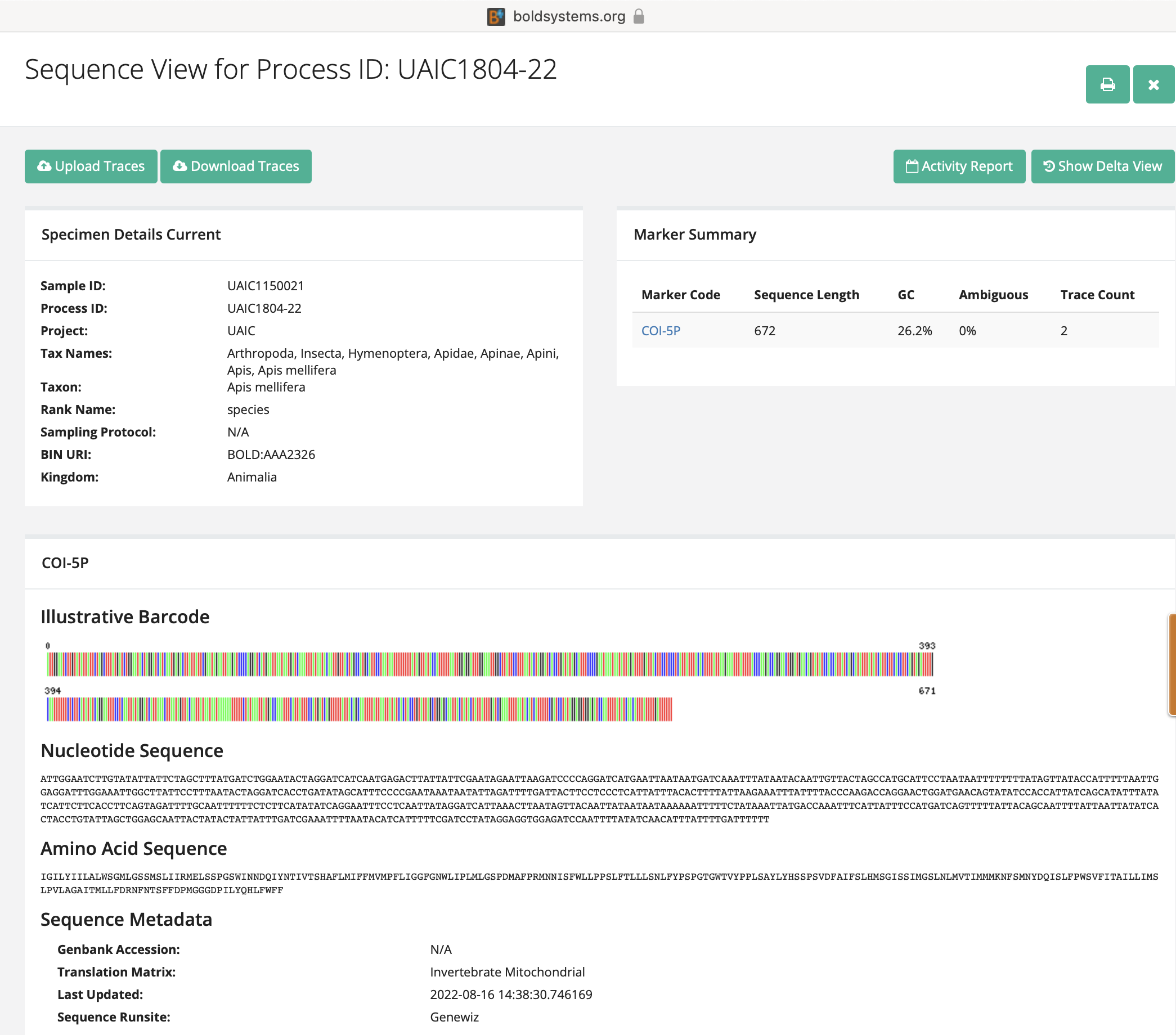The image size is (1176, 1035).
Task: Click Show Delta View button
Action: (x=1102, y=166)
